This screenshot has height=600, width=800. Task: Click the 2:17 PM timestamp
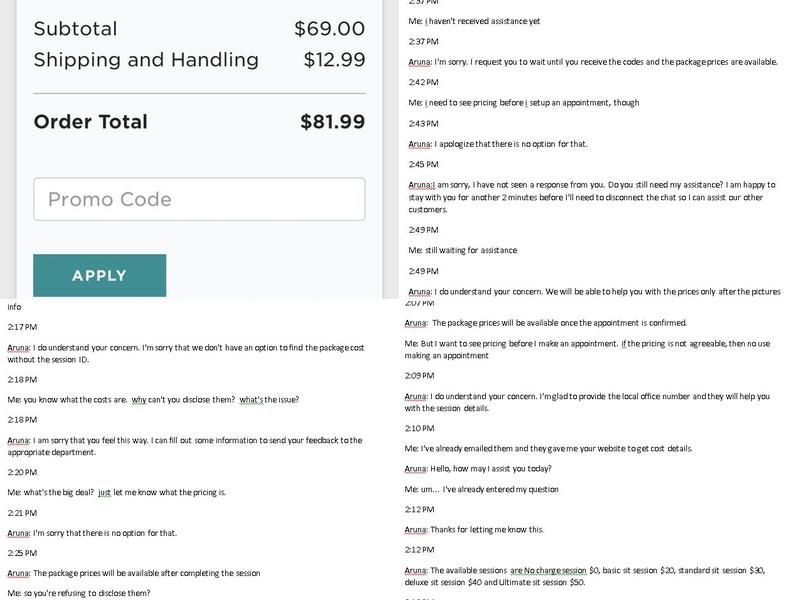click(22, 327)
